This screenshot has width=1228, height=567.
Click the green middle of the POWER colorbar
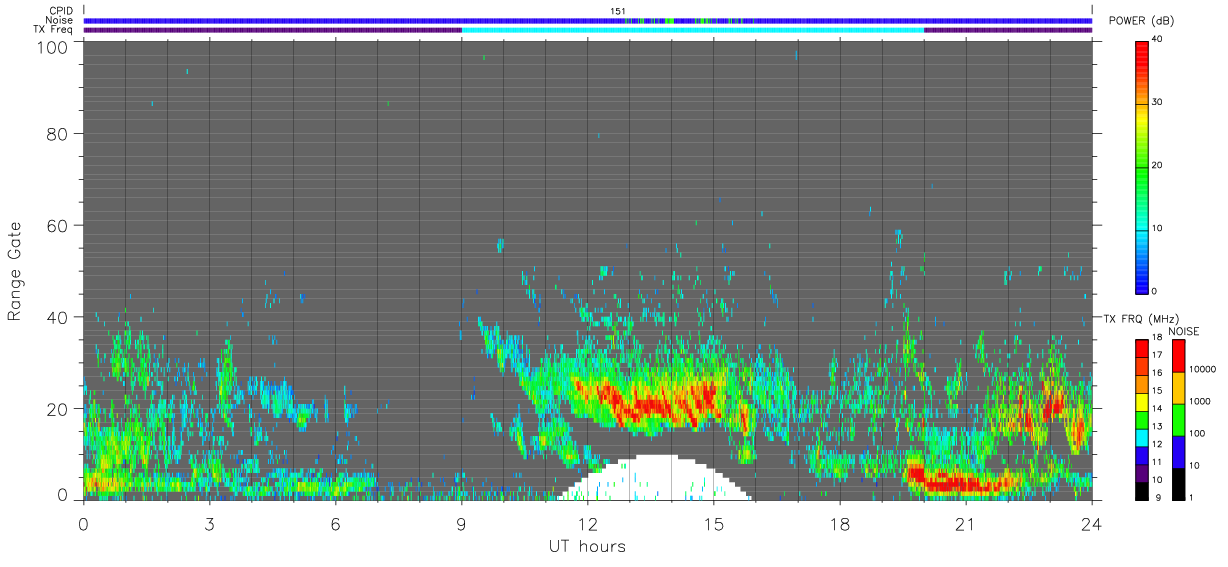(x=1142, y=165)
